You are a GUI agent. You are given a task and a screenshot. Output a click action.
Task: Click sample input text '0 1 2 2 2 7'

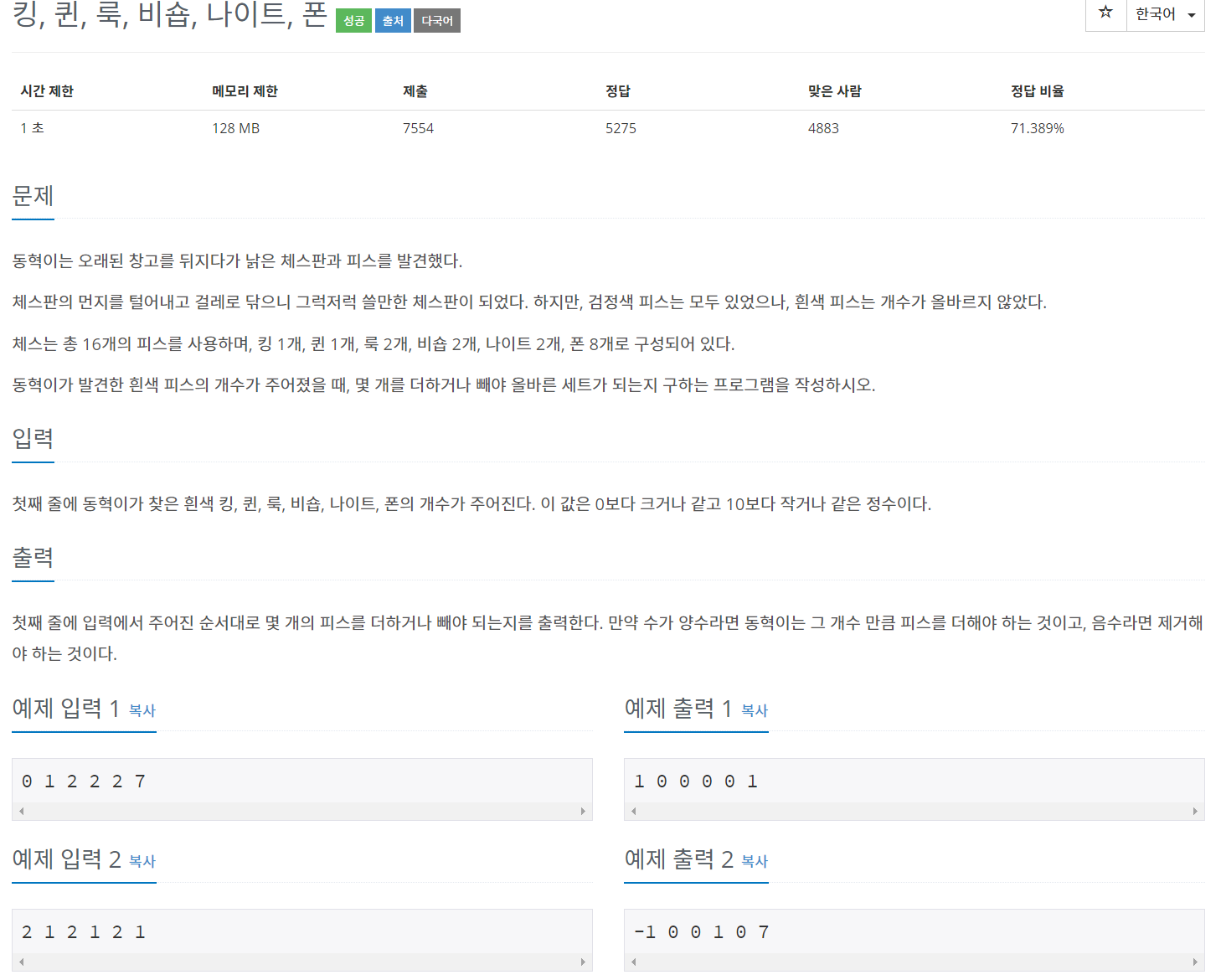pyautogui.click(x=84, y=781)
